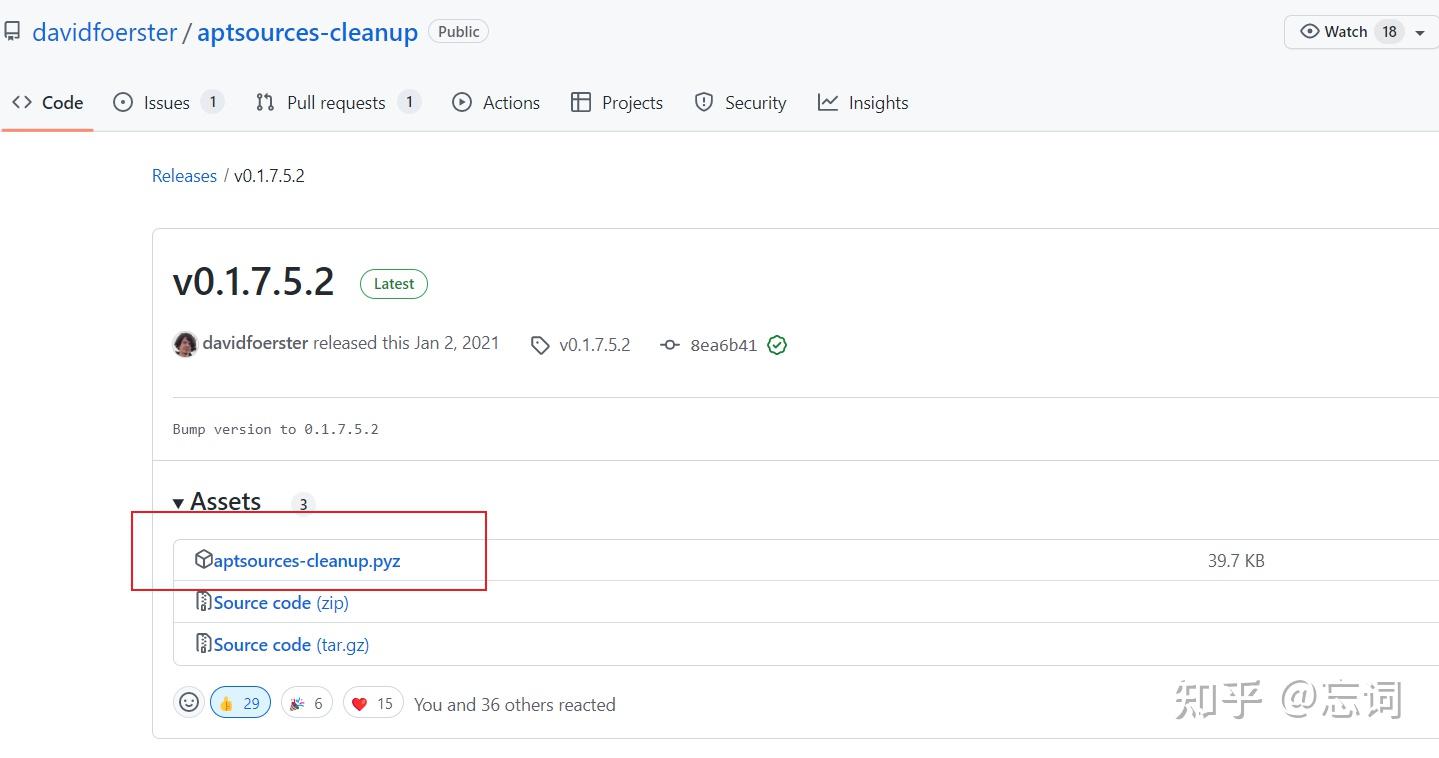The width and height of the screenshot is (1439, 758).
Task: Switch to the Insights tab
Action: tap(863, 102)
